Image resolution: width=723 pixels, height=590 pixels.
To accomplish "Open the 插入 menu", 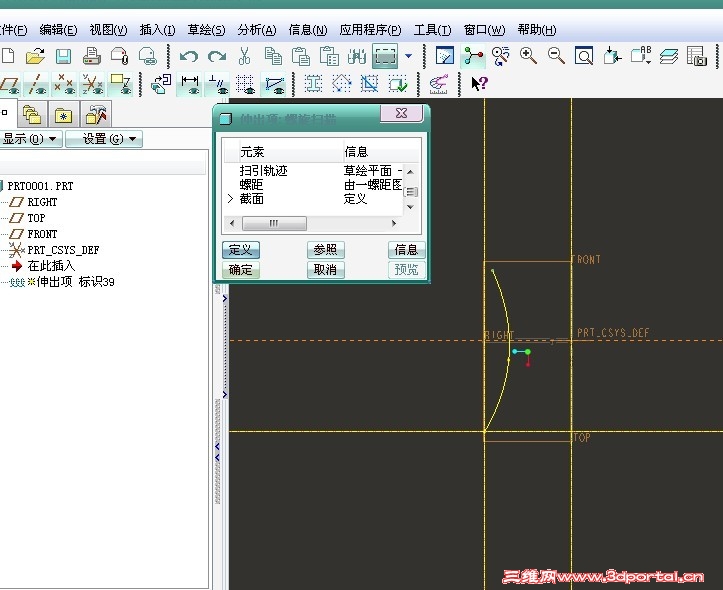I will click(x=157, y=30).
